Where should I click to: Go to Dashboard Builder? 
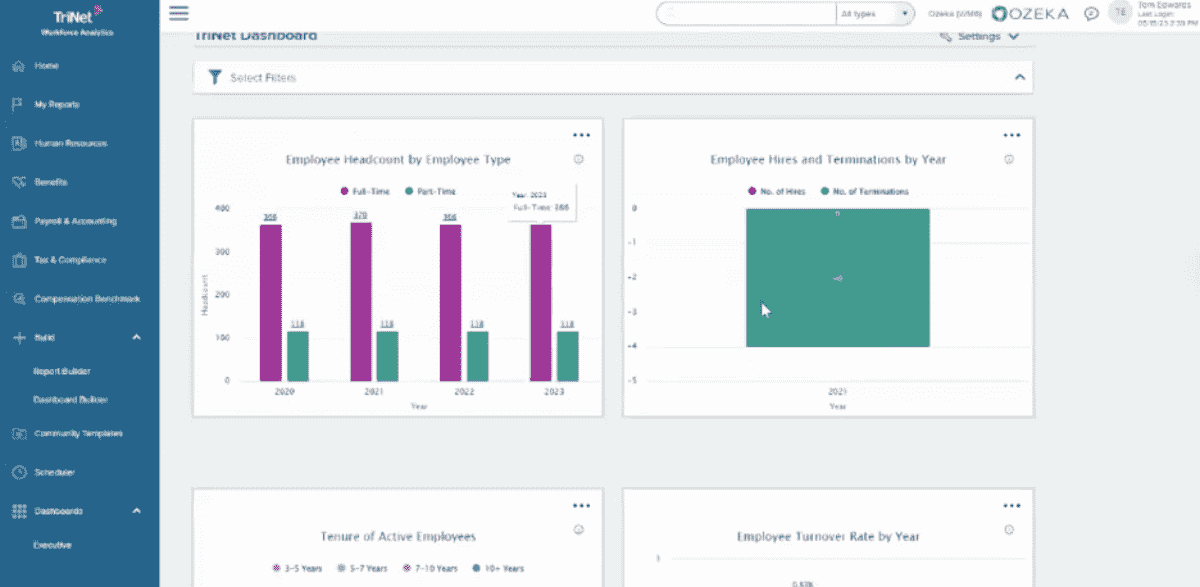[70, 400]
